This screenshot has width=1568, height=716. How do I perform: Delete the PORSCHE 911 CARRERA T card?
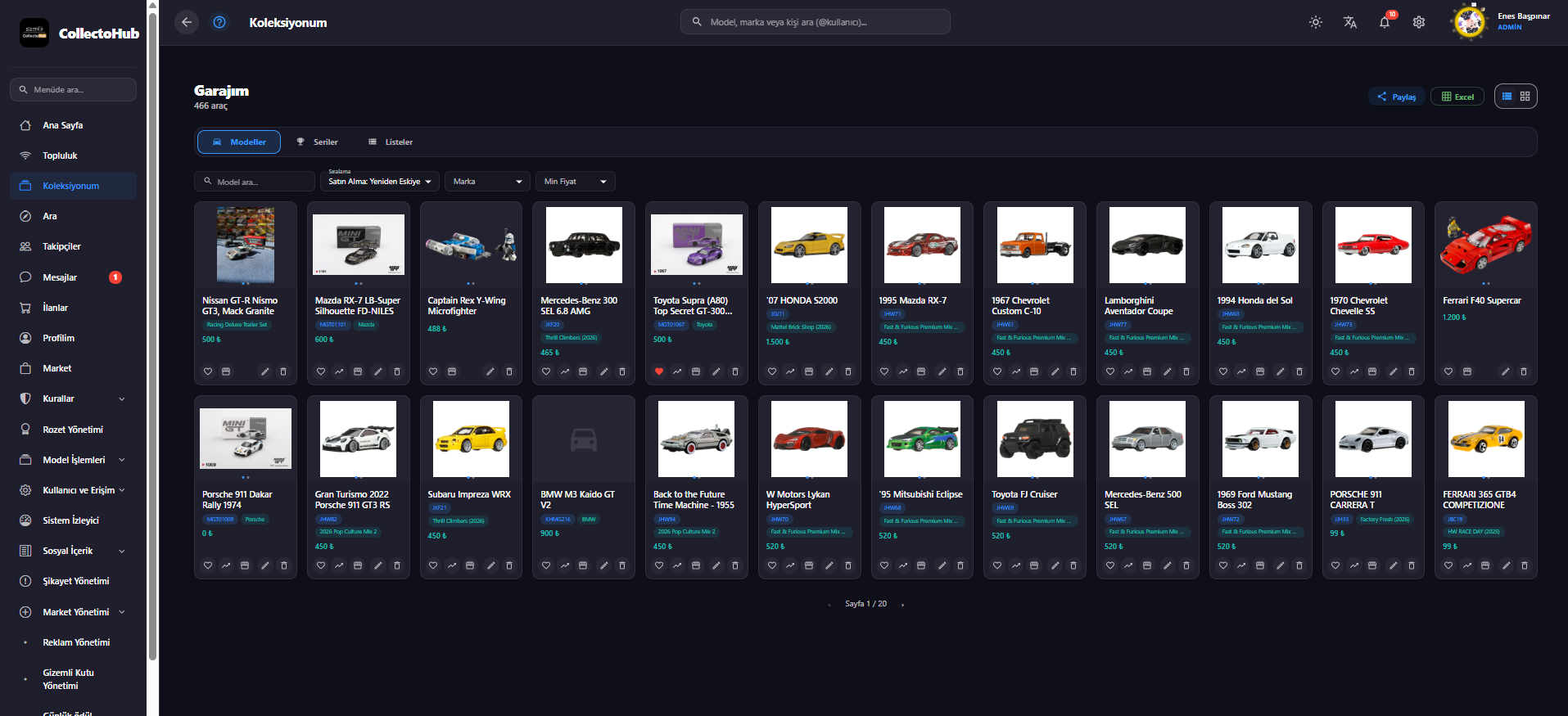coord(1412,565)
